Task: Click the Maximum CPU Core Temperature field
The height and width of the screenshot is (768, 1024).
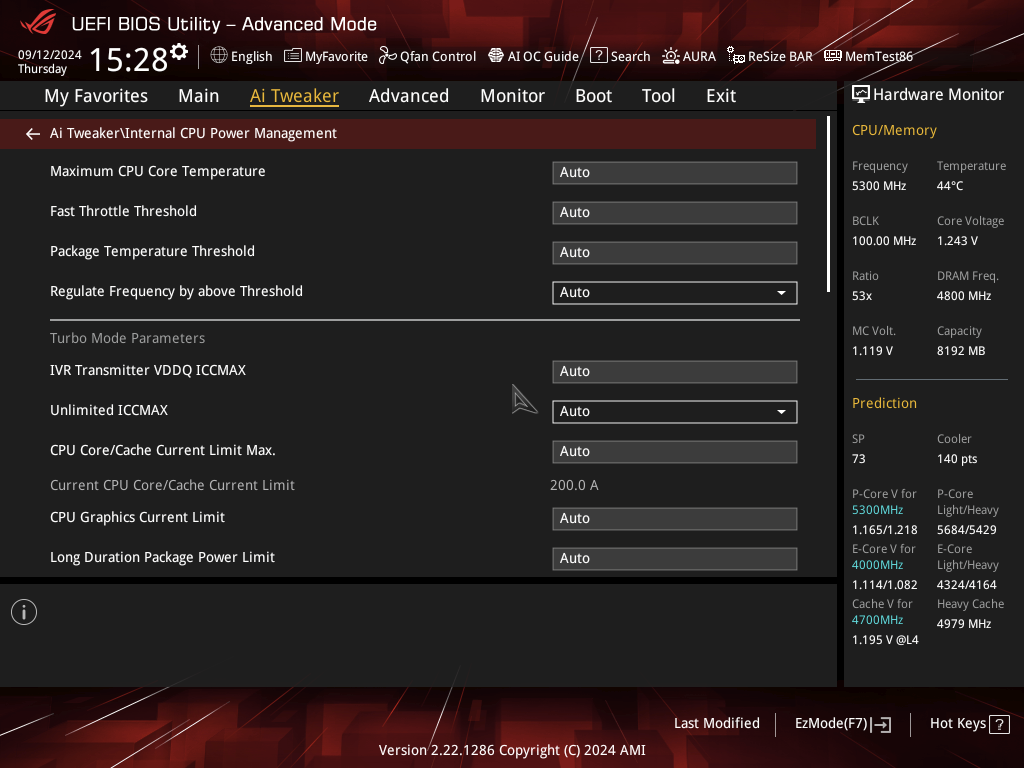Action: coord(675,172)
